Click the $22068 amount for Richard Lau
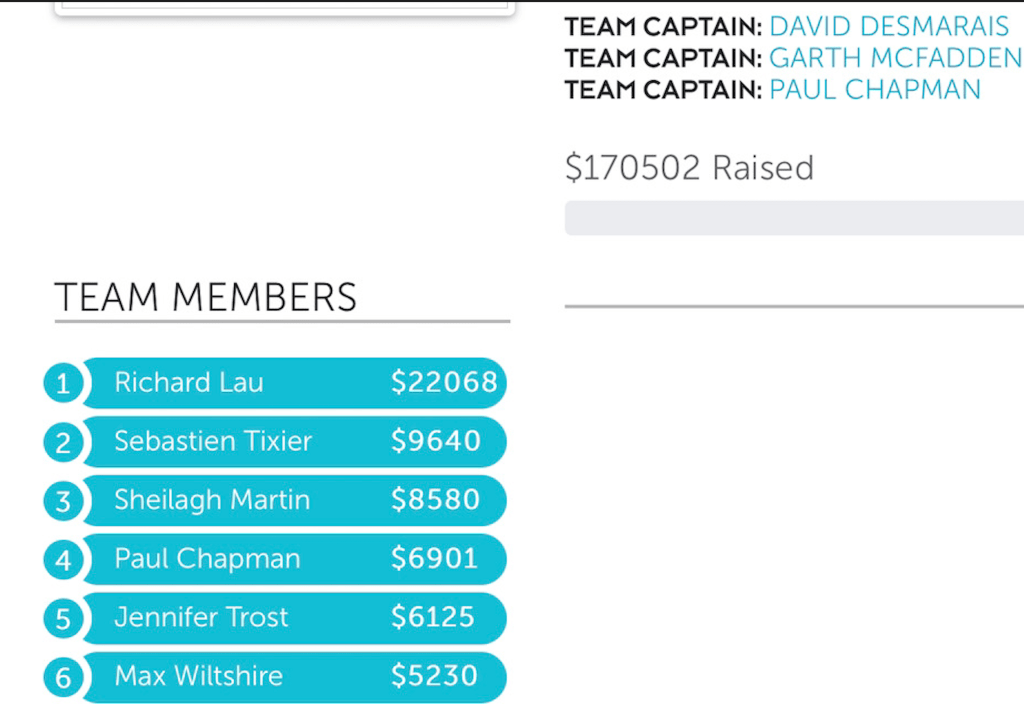This screenshot has width=1024, height=704. [444, 383]
